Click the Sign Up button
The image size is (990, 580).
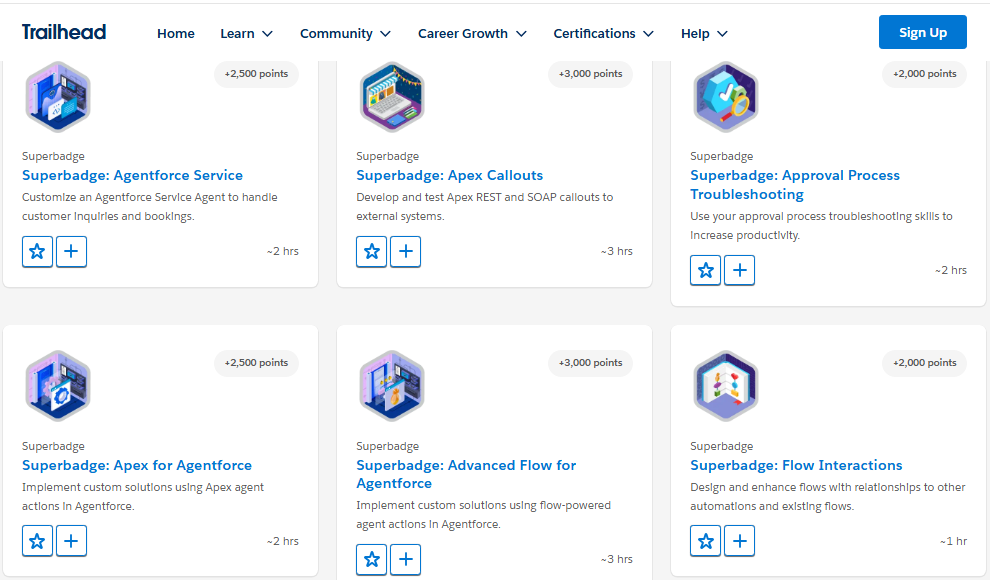(x=922, y=32)
